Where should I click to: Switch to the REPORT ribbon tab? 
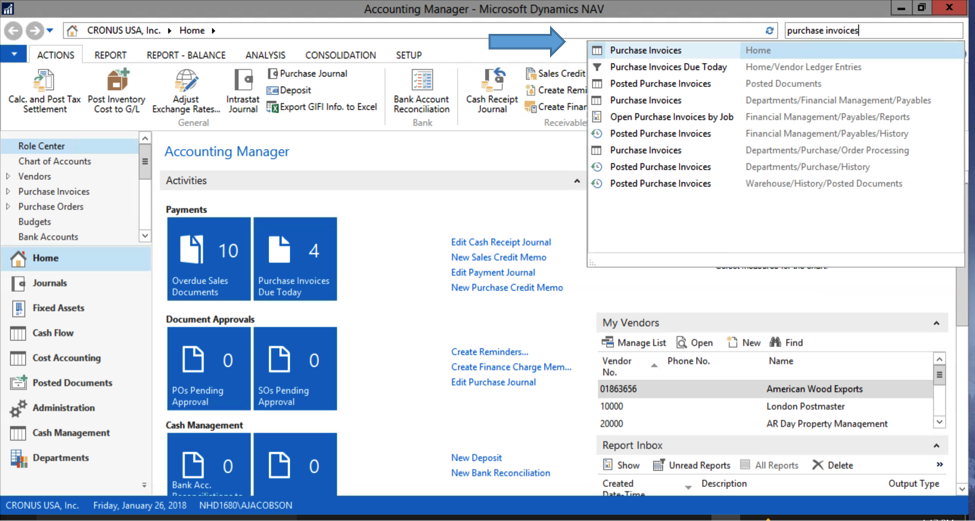tap(110, 55)
